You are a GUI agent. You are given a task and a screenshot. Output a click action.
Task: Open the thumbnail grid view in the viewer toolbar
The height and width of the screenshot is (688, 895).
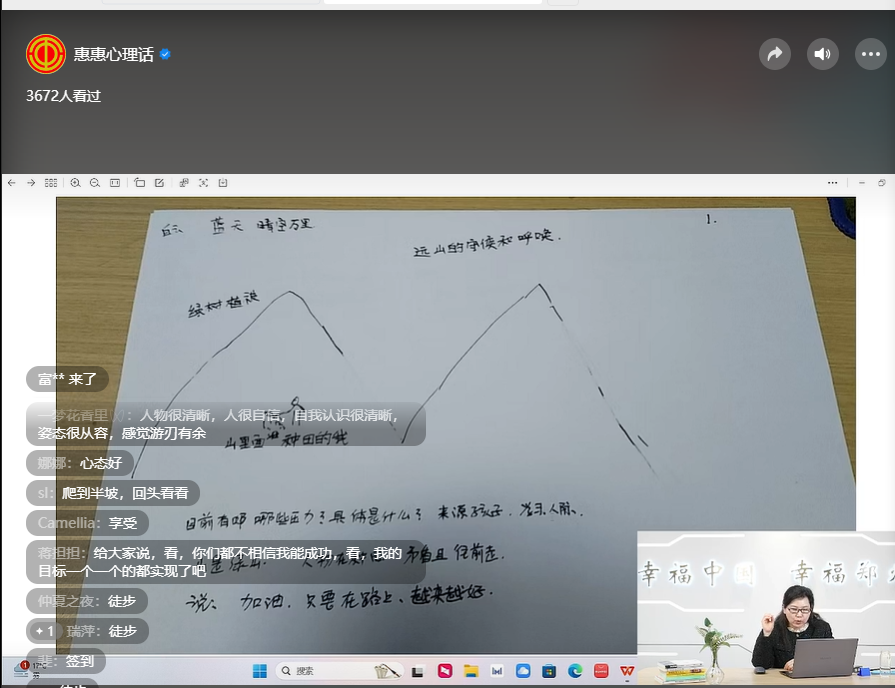51,183
